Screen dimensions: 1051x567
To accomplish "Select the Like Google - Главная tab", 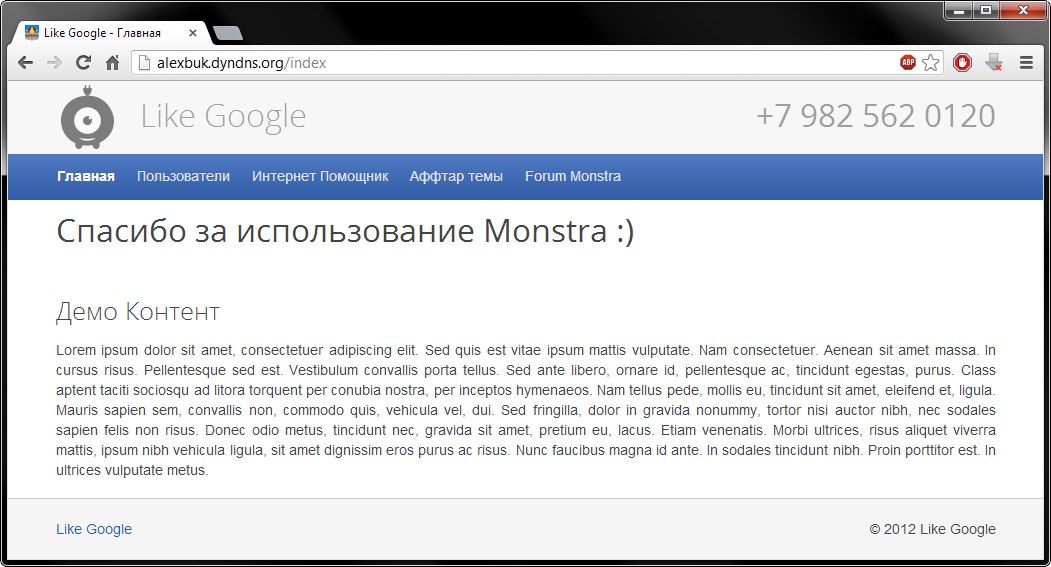I will click(x=102, y=33).
